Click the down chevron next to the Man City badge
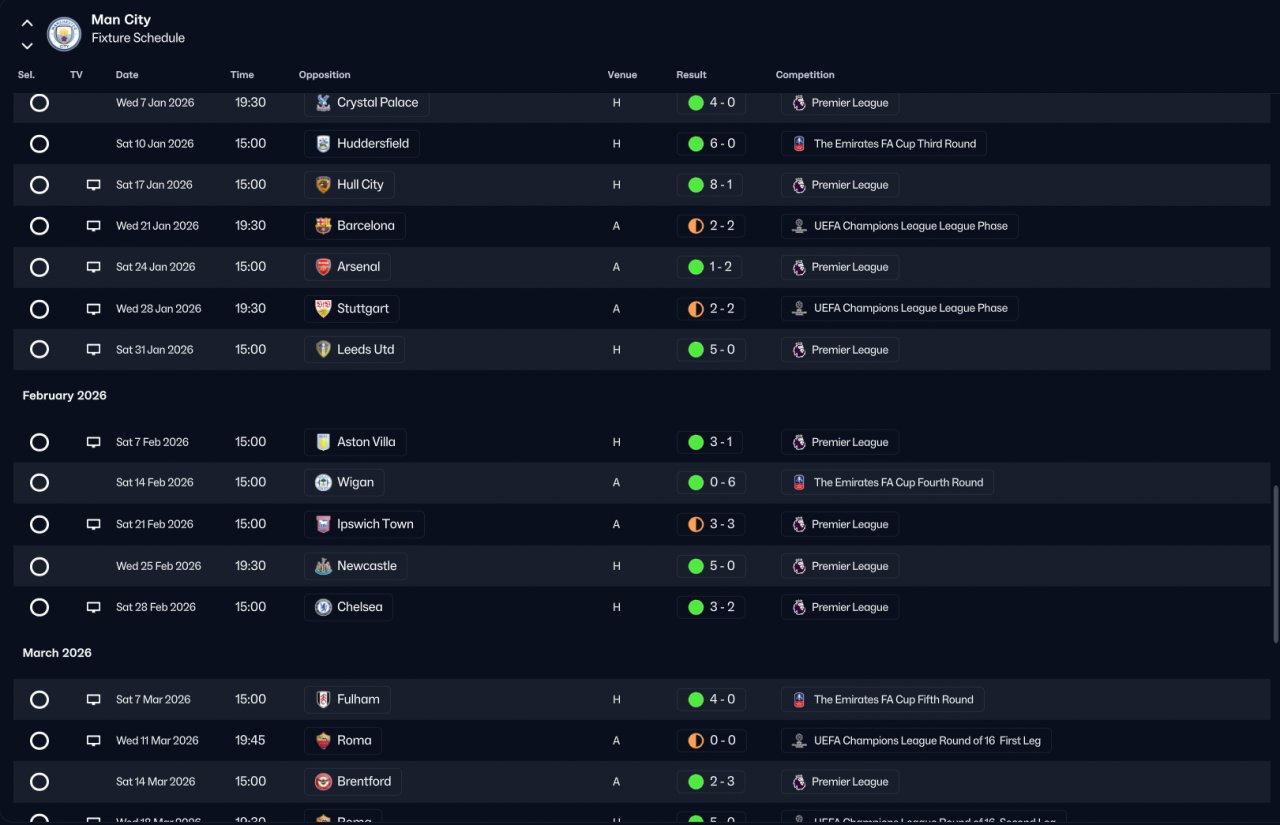 (27, 45)
